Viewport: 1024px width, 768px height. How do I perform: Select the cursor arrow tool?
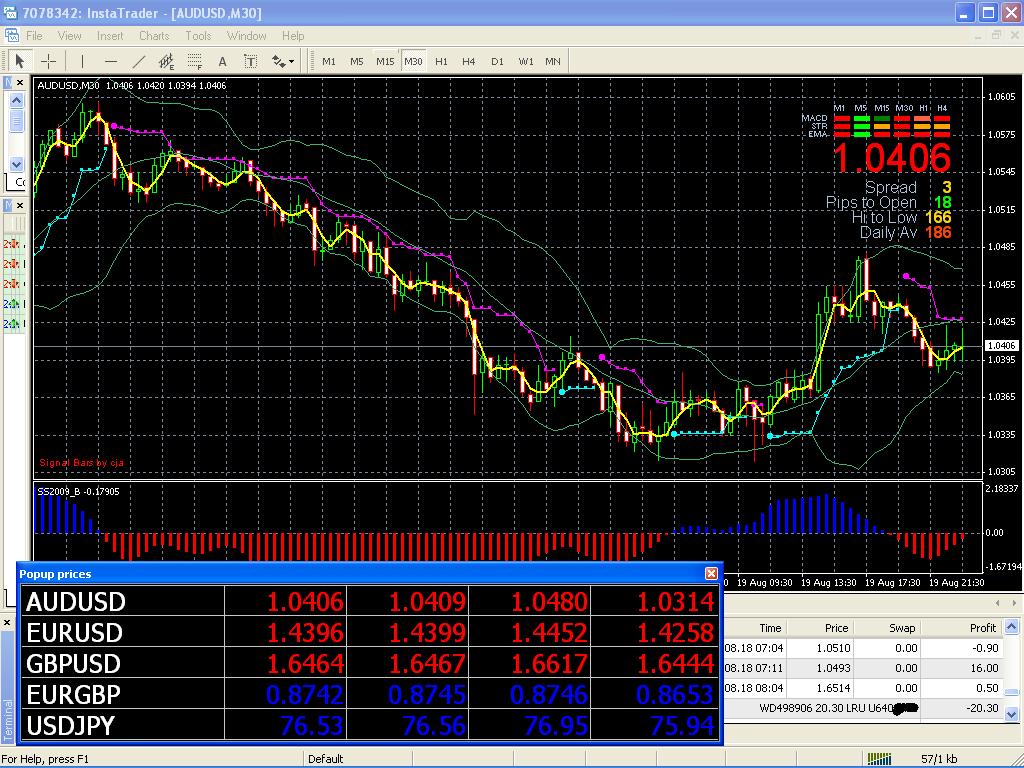(x=19, y=61)
